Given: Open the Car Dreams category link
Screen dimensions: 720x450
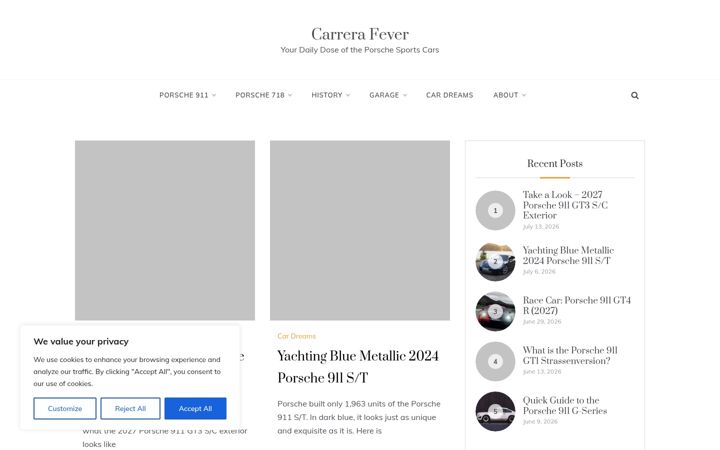Looking at the screenshot, I should (x=297, y=336).
